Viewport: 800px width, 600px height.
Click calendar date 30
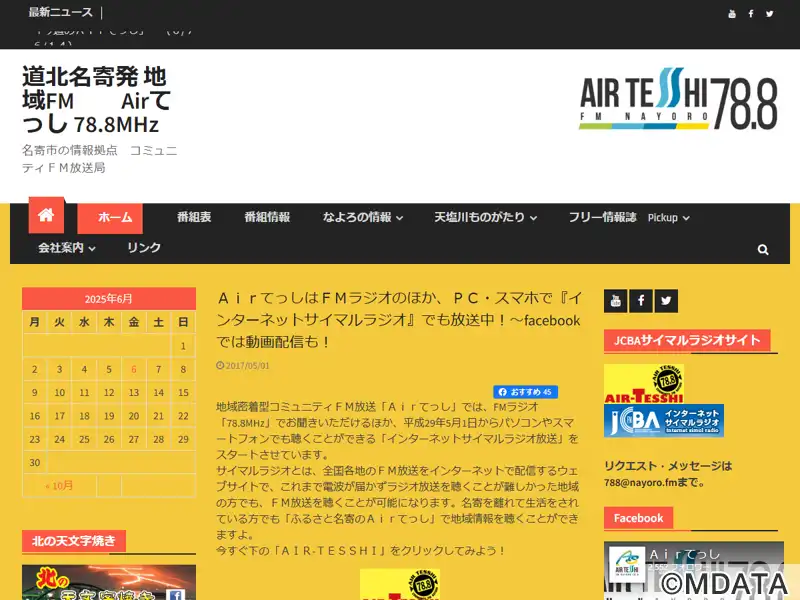[35, 463]
